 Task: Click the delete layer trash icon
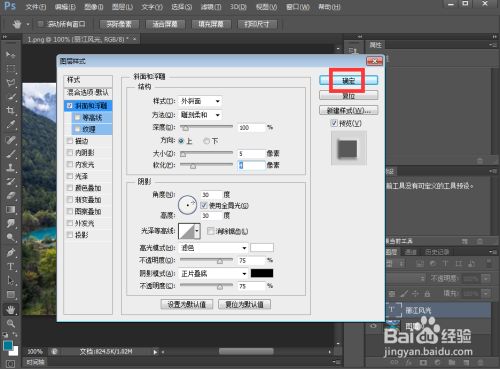pyautogui.click(x=481, y=363)
